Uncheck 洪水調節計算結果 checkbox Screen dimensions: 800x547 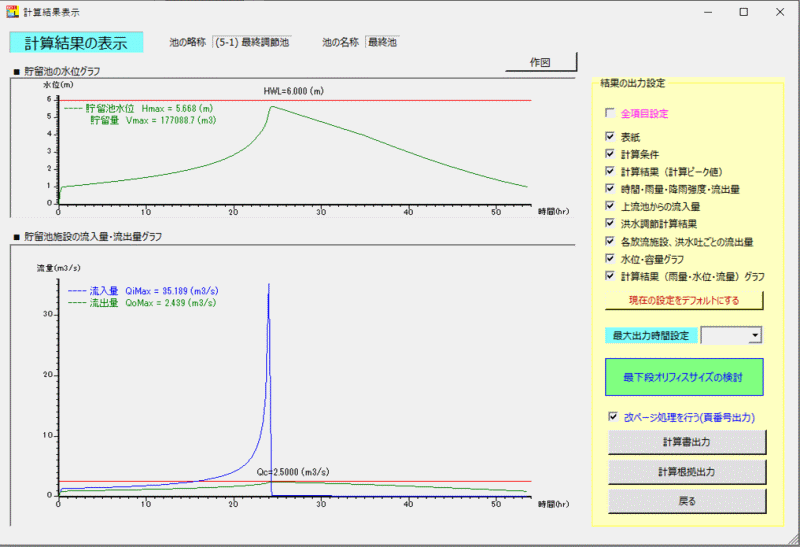pos(610,223)
